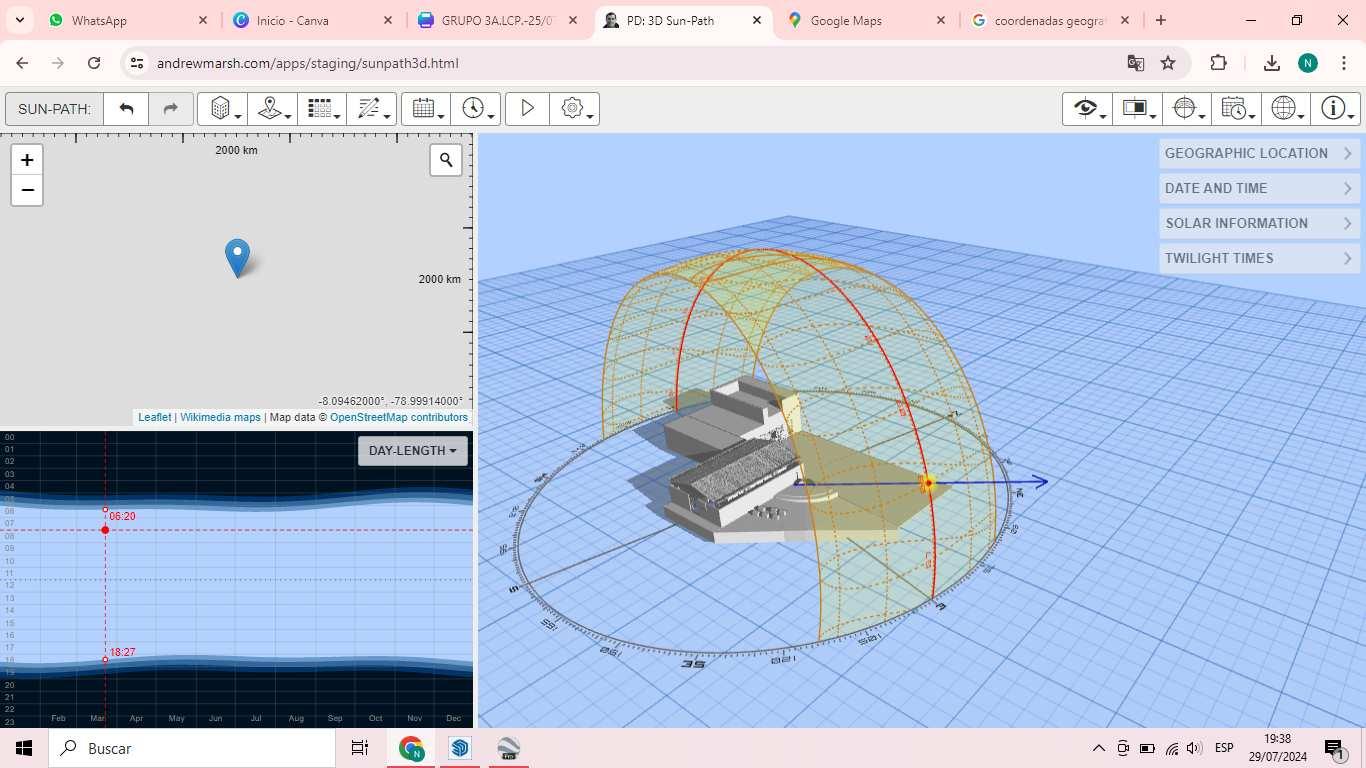
Task: Expand the TWILIGHT TIMES panel
Action: (1258, 258)
